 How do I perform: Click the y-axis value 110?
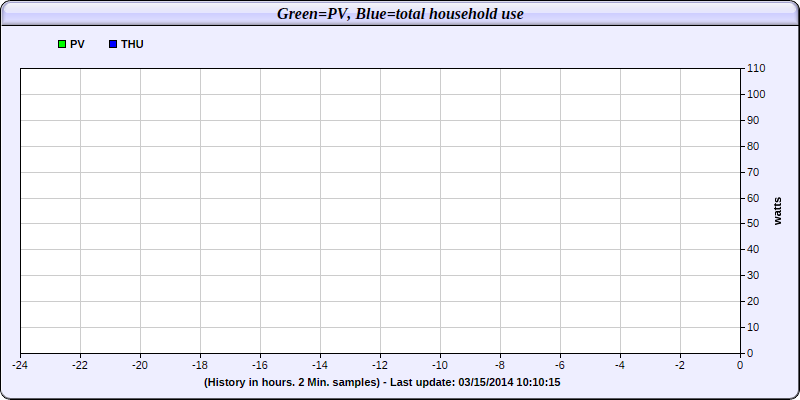tap(756, 68)
